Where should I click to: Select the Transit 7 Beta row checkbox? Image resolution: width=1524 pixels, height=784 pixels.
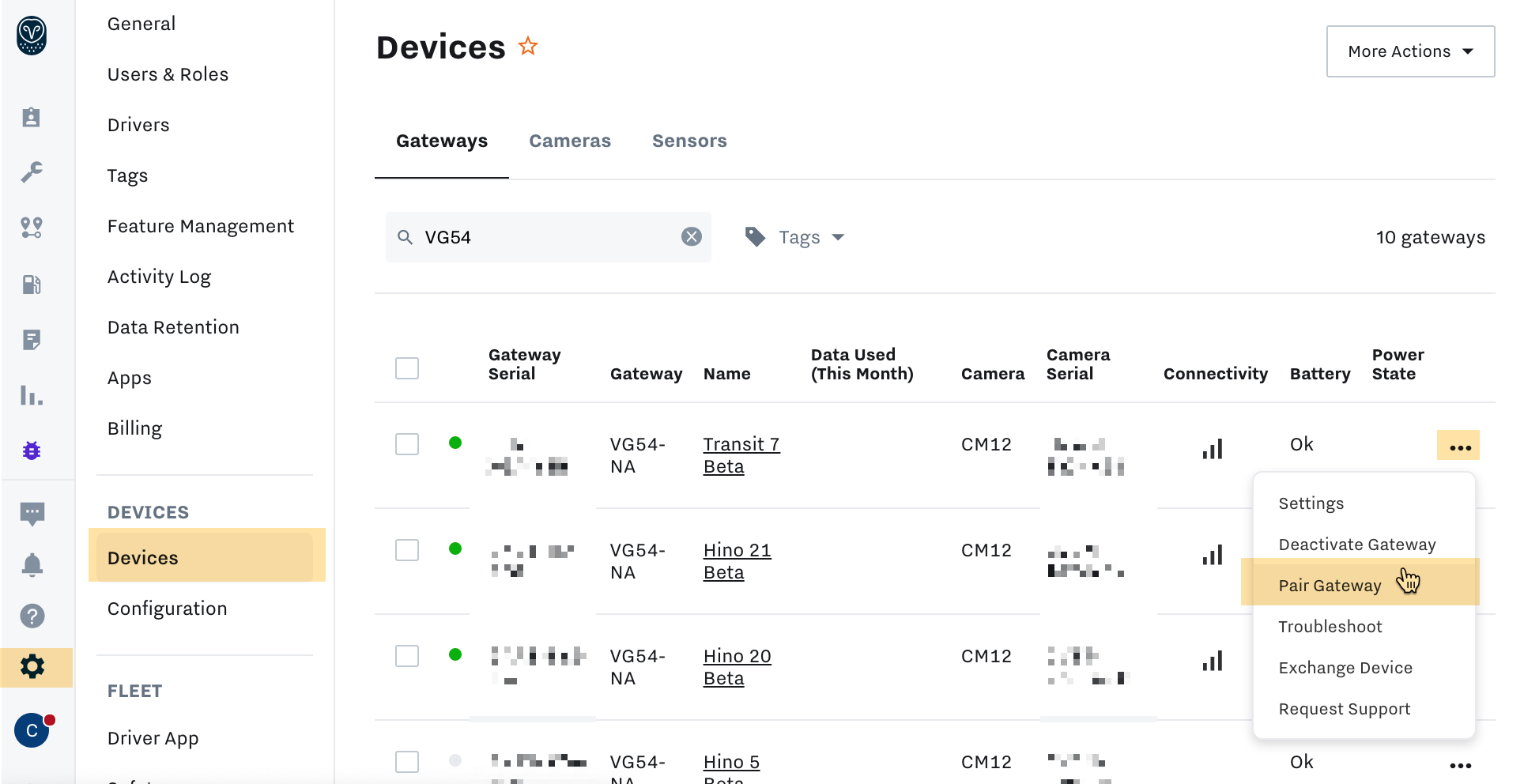[407, 444]
